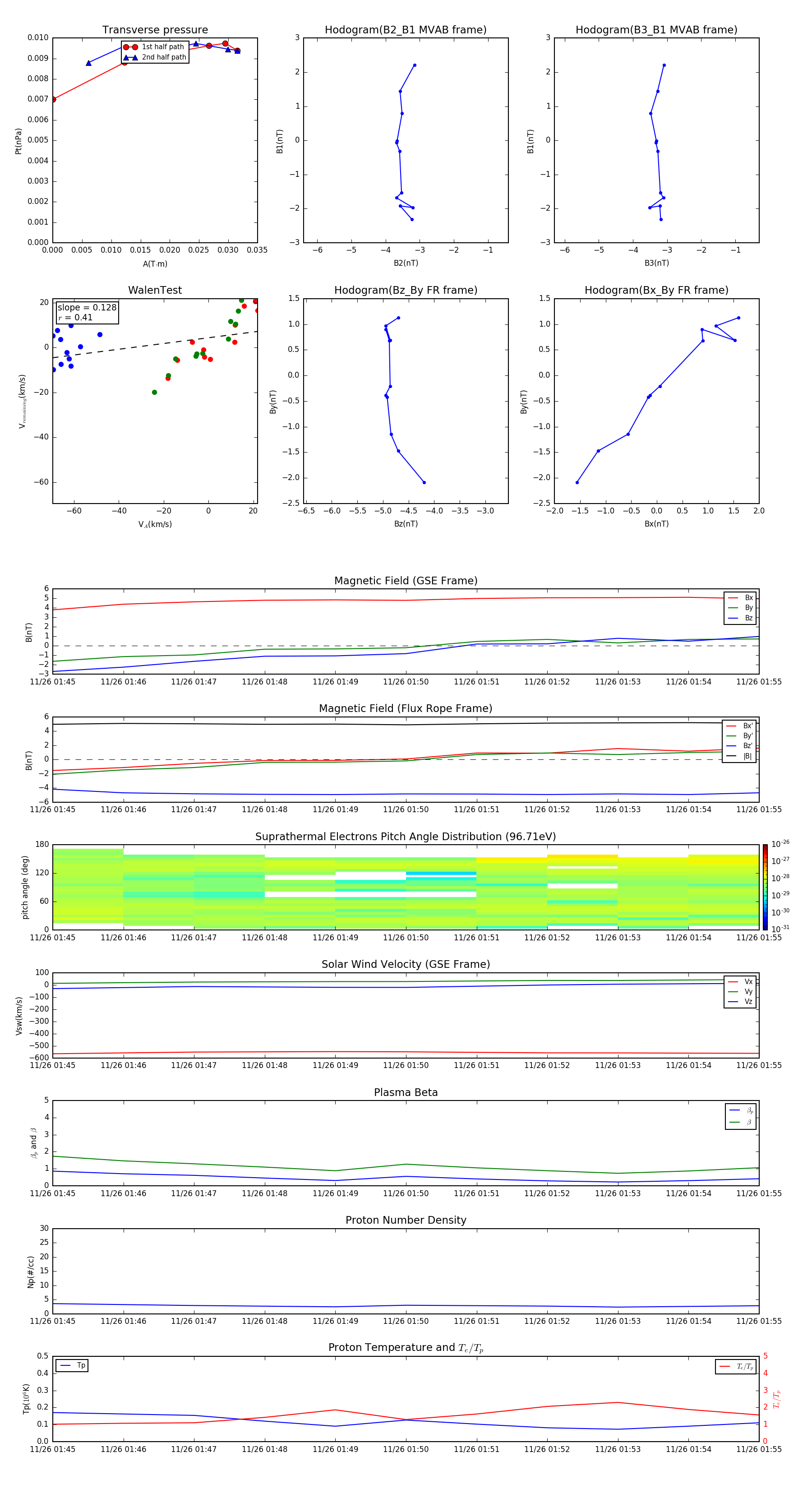This screenshot has width=812, height=1489.
Task: Click the "Transverse pressure" plot title
Action: click(155, 30)
